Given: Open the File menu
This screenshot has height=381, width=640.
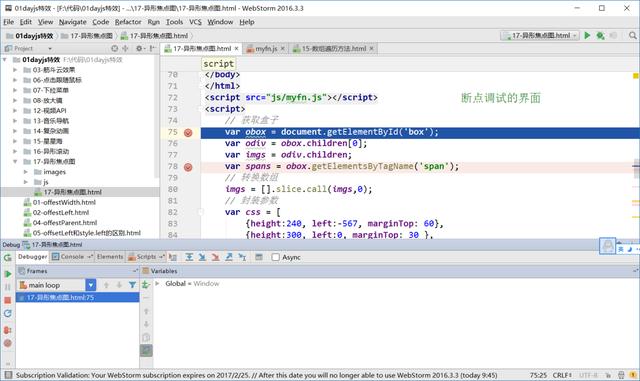Looking at the screenshot, I should click(x=9, y=22).
